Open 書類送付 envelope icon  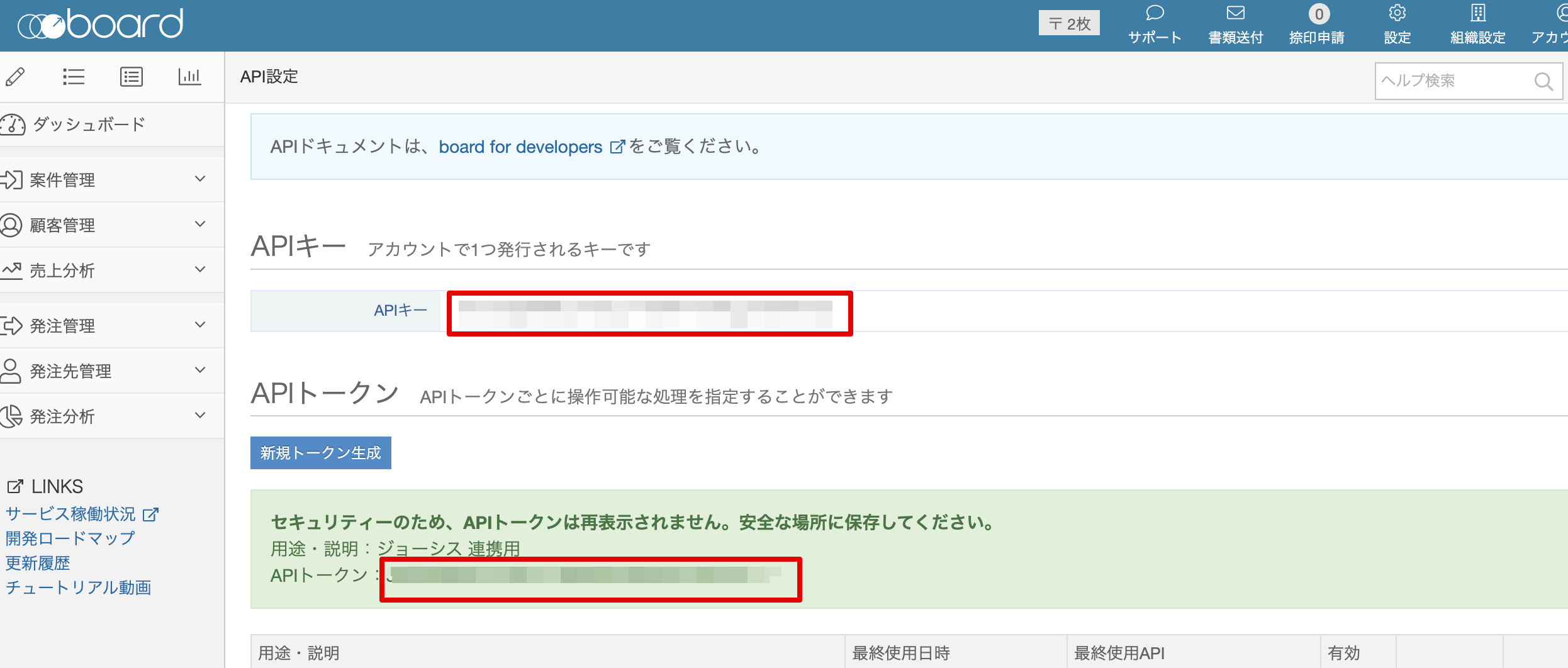click(1235, 14)
